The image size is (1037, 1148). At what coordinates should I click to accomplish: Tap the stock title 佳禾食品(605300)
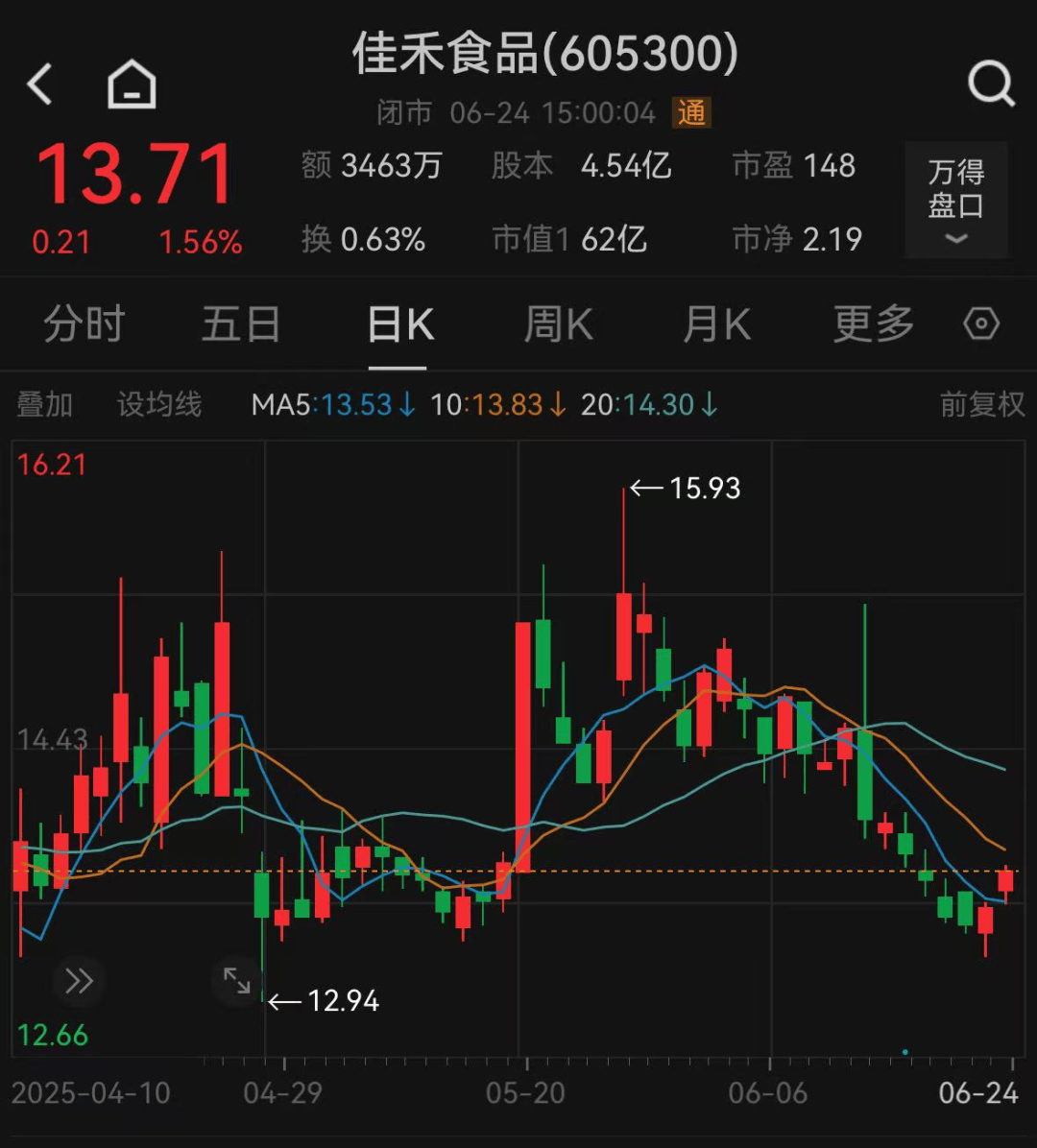pos(544,54)
